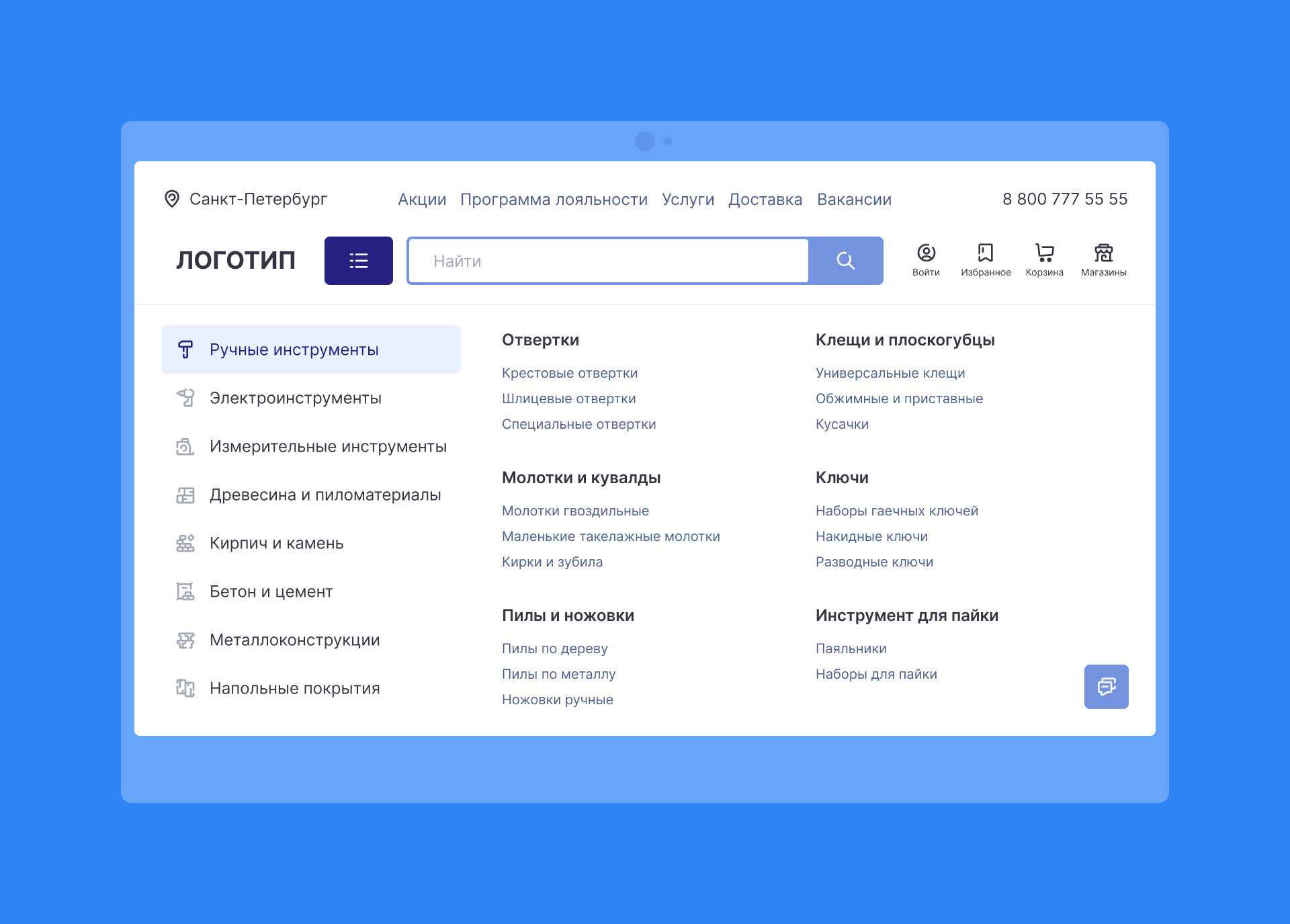Screen dimensions: 1290x924
Task: Open the catalog hamburger menu button
Action: [x=358, y=261]
